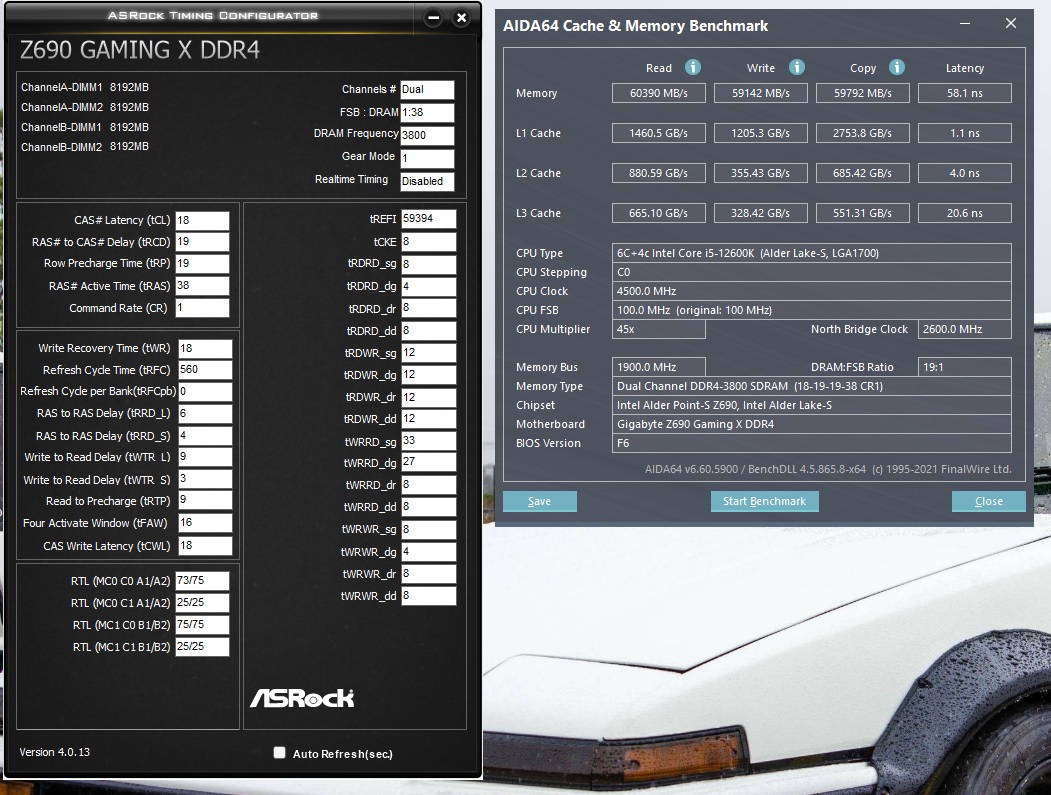Close the ASRock Timing Configurator window
This screenshot has height=795, width=1051.
(x=461, y=18)
